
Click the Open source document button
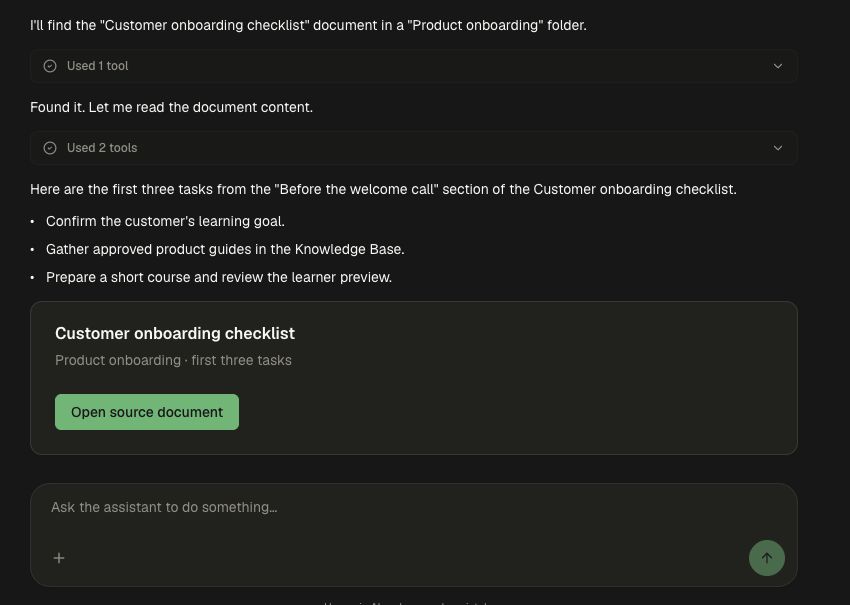[x=147, y=412]
